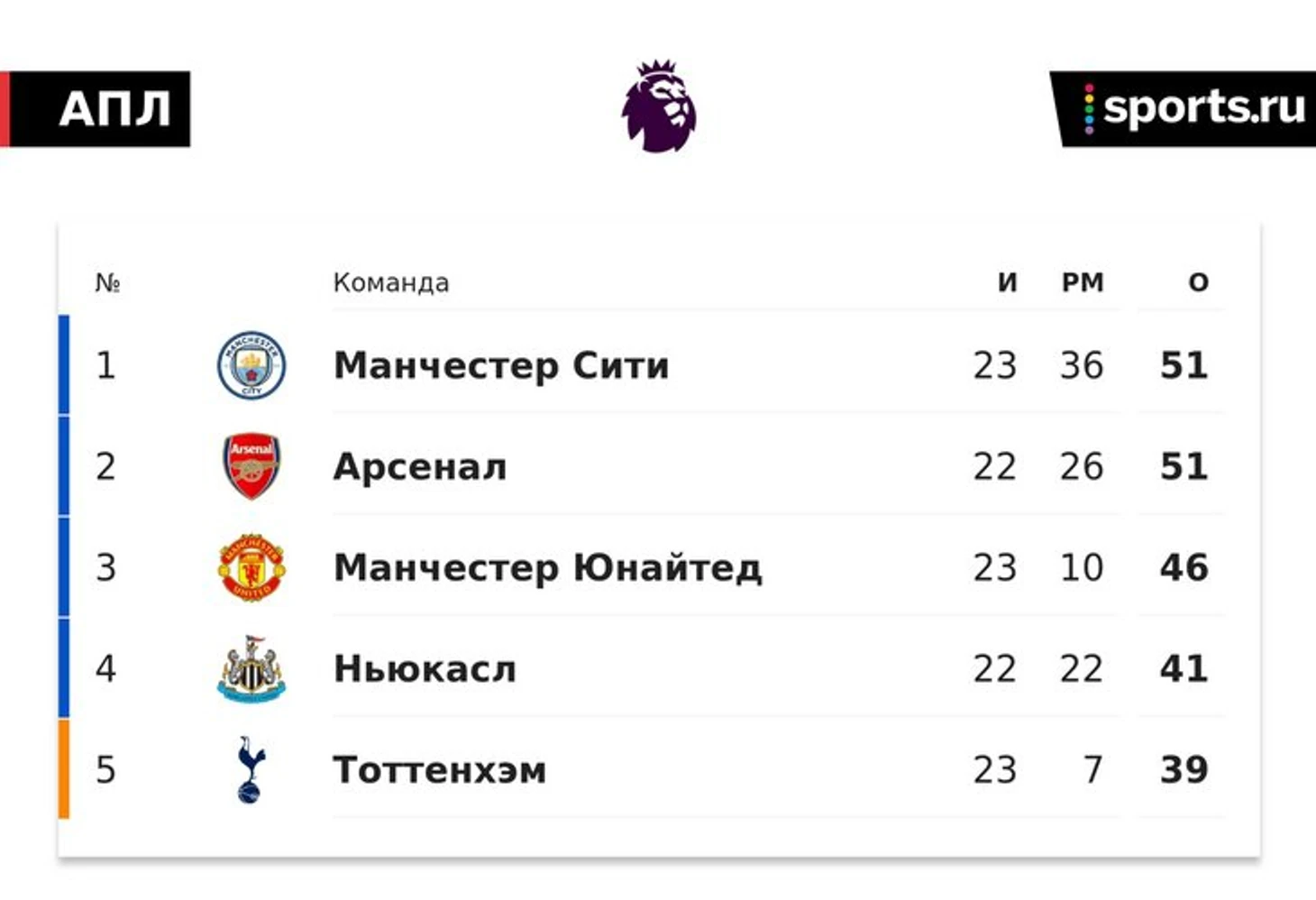Click the Arsenal club crest
The width and height of the screenshot is (1316, 900).
[251, 466]
